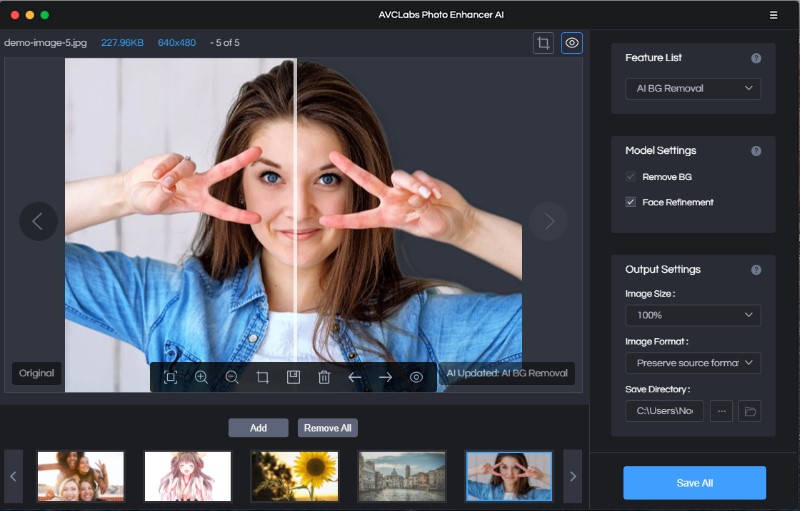
Task: Click the Remove All button
Action: tap(328, 428)
